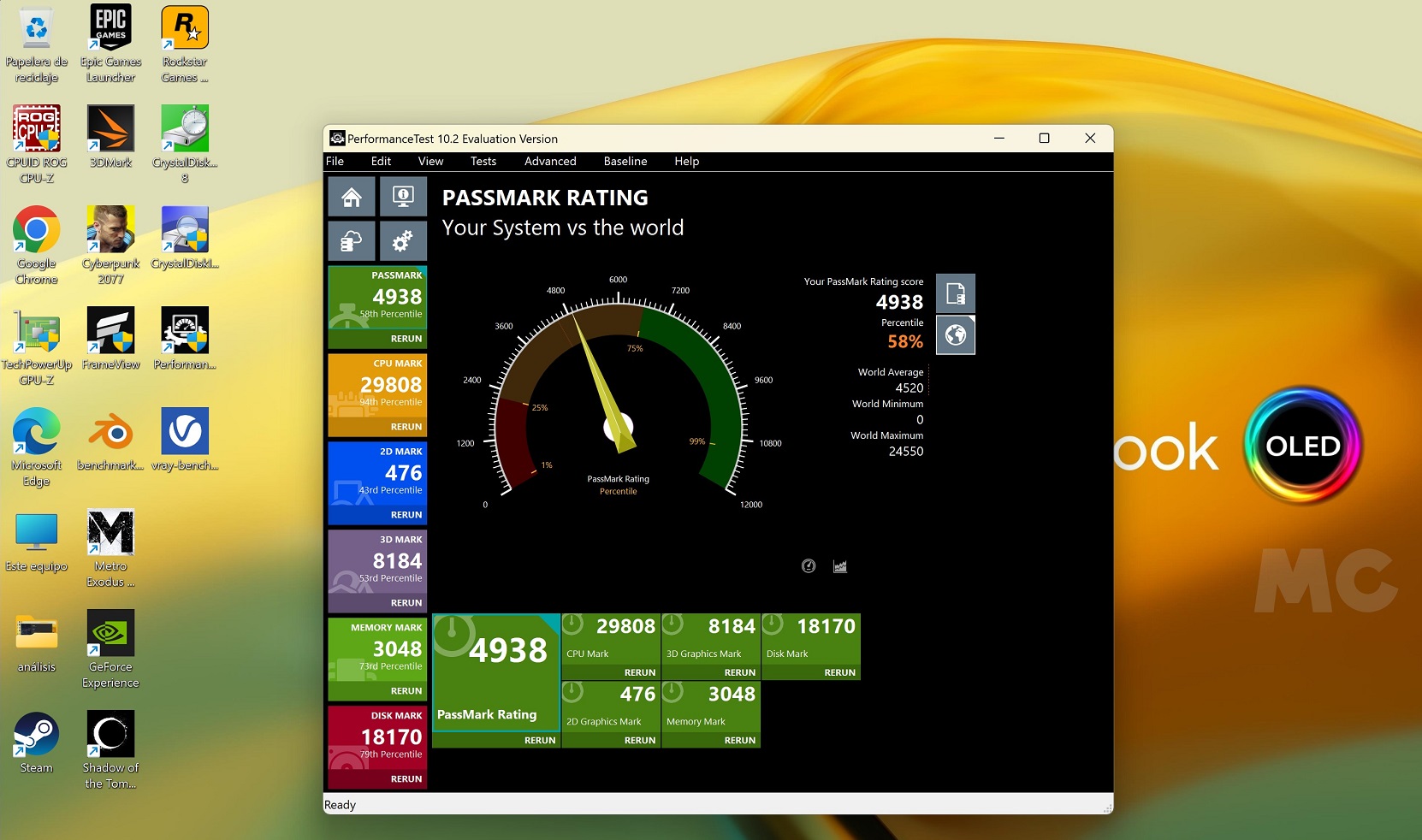Open the 3DMark desktop shortcut
This screenshot has height=840, width=1422.
(111, 137)
